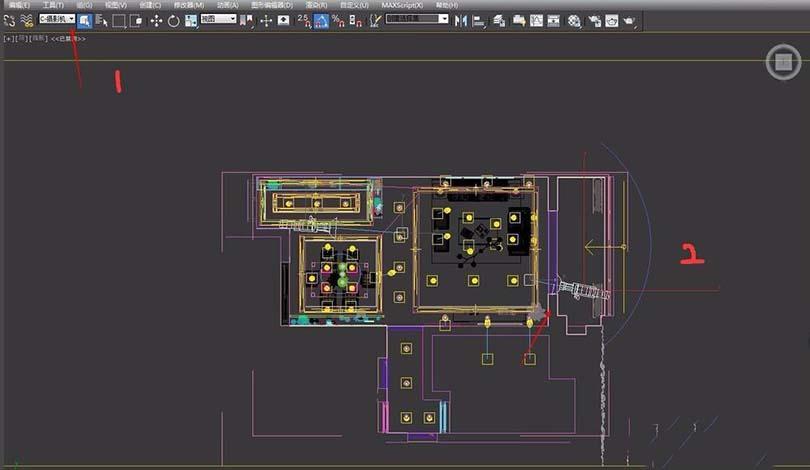Open the 创建(C) Create menu
810x470 pixels.
(x=150, y=5)
